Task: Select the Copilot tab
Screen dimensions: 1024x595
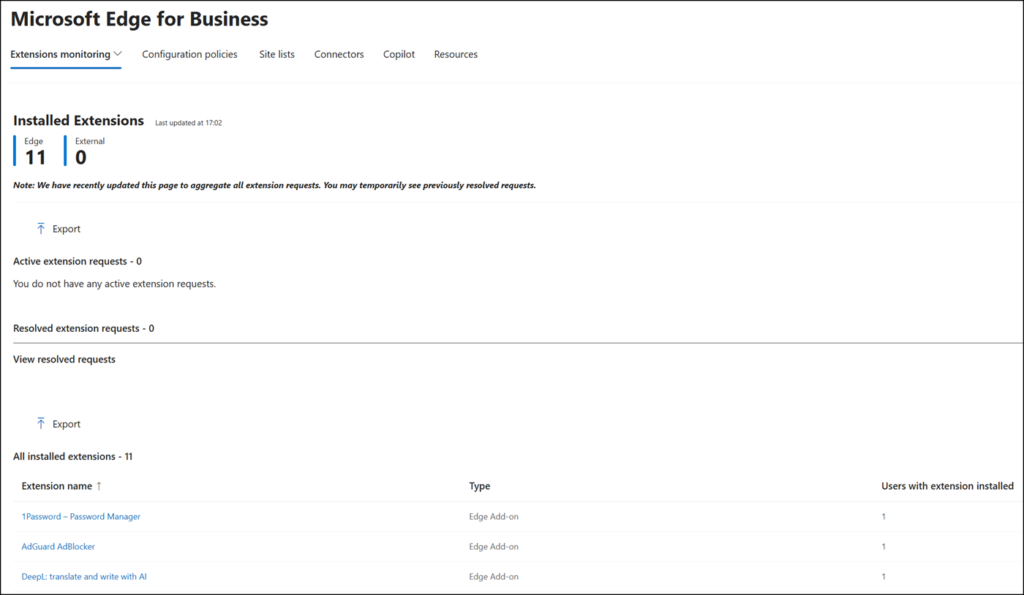Action: pos(399,54)
